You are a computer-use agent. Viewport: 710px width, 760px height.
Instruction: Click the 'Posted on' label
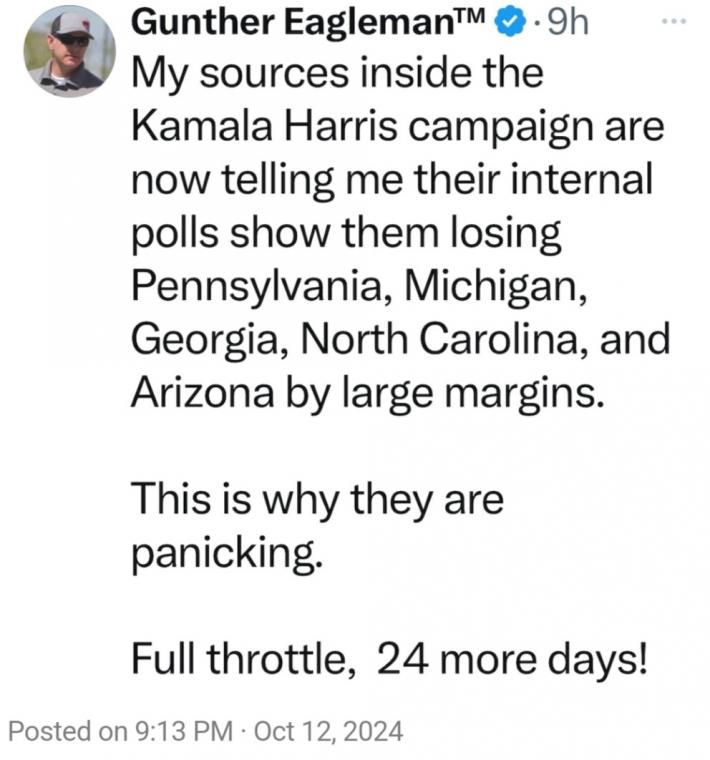click(68, 732)
